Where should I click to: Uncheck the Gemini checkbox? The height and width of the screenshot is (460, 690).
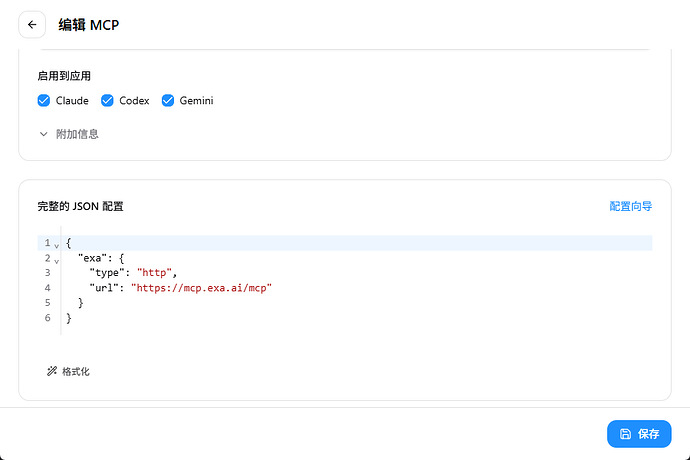click(168, 101)
